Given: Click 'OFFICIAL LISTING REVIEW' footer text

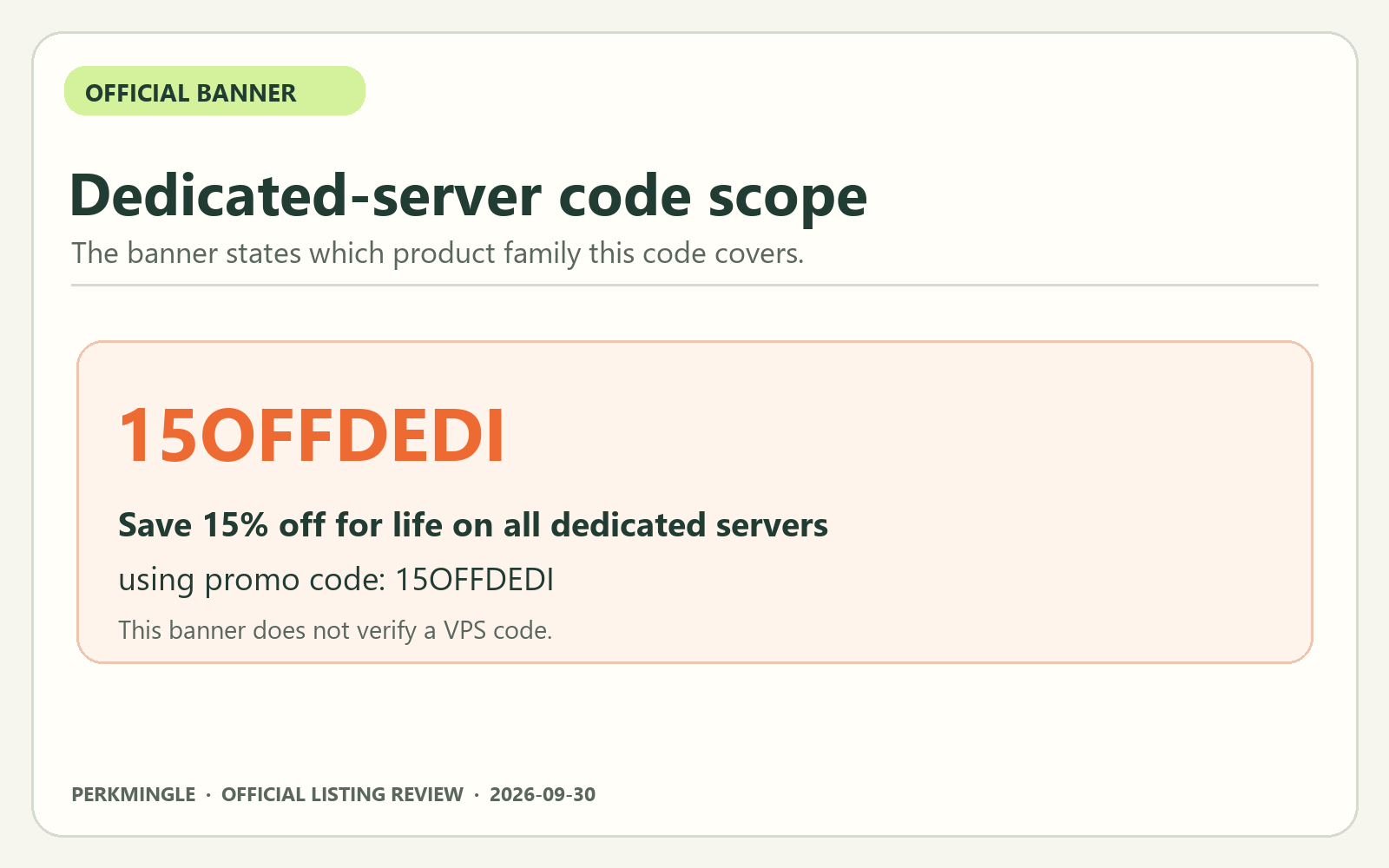Looking at the screenshot, I should click(x=342, y=795).
